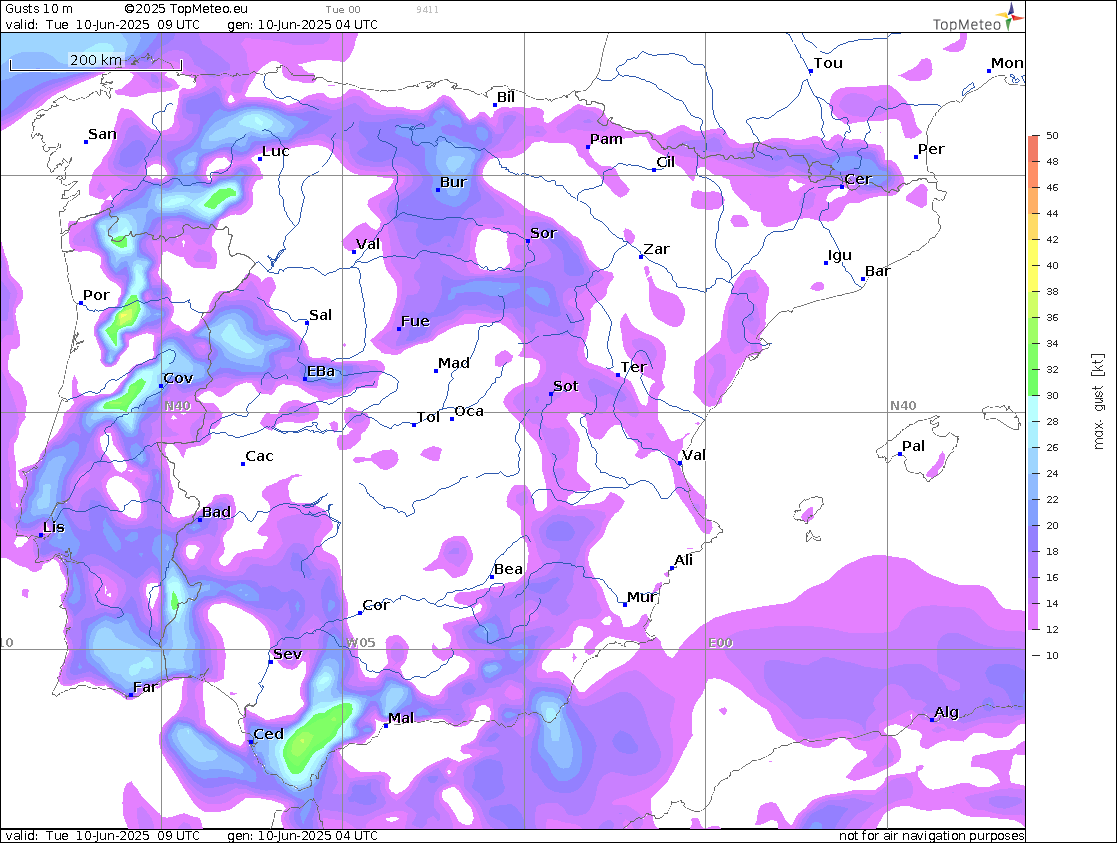The height and width of the screenshot is (843, 1117).
Task: Click the 'Cac' city label
Action: pyautogui.click(x=259, y=456)
